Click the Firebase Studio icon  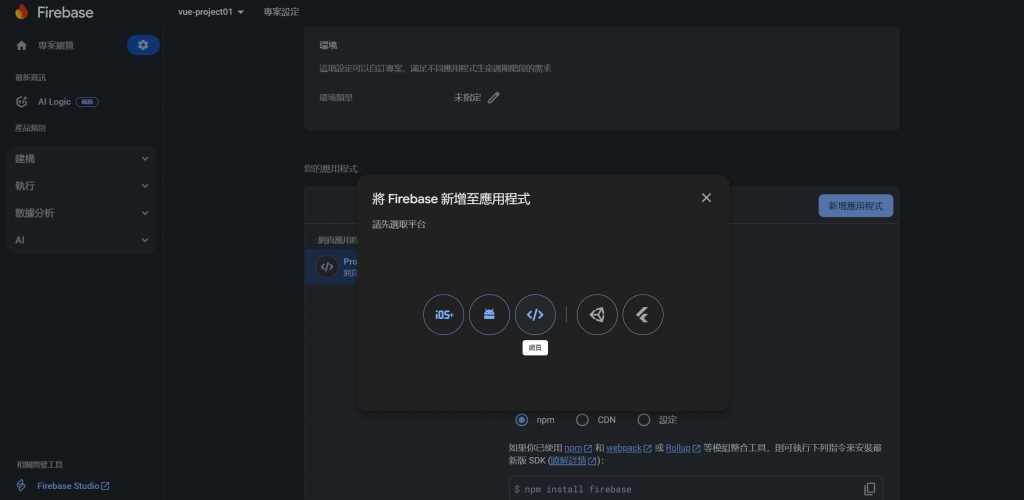[x=22, y=486]
